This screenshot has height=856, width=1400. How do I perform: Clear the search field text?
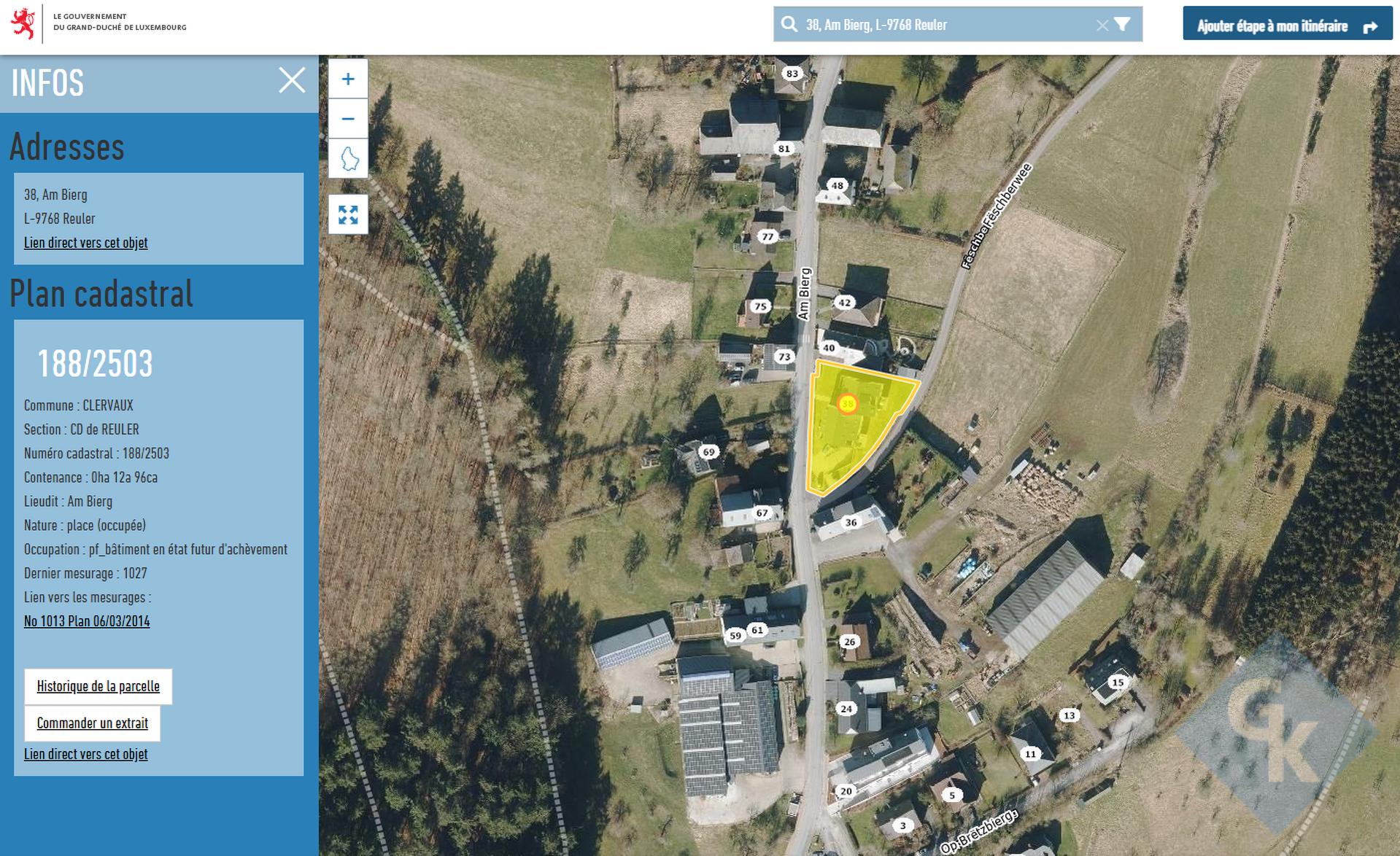(1102, 26)
